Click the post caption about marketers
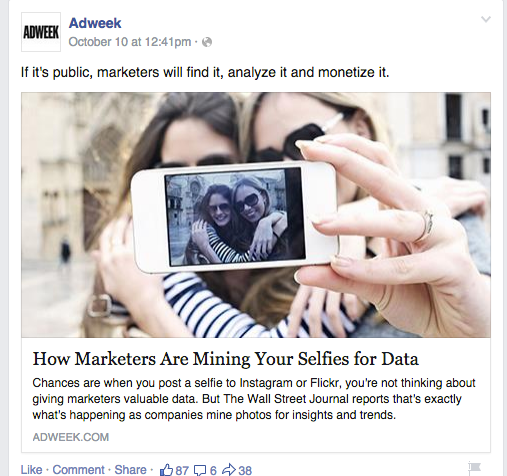Screen dimensions: 507x476 click(x=205, y=72)
